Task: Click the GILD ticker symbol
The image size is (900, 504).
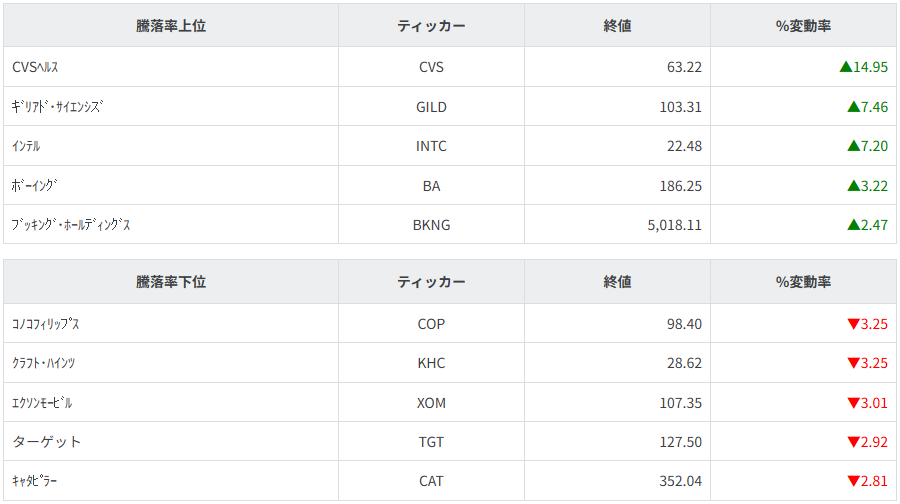Action: pyautogui.click(x=431, y=107)
